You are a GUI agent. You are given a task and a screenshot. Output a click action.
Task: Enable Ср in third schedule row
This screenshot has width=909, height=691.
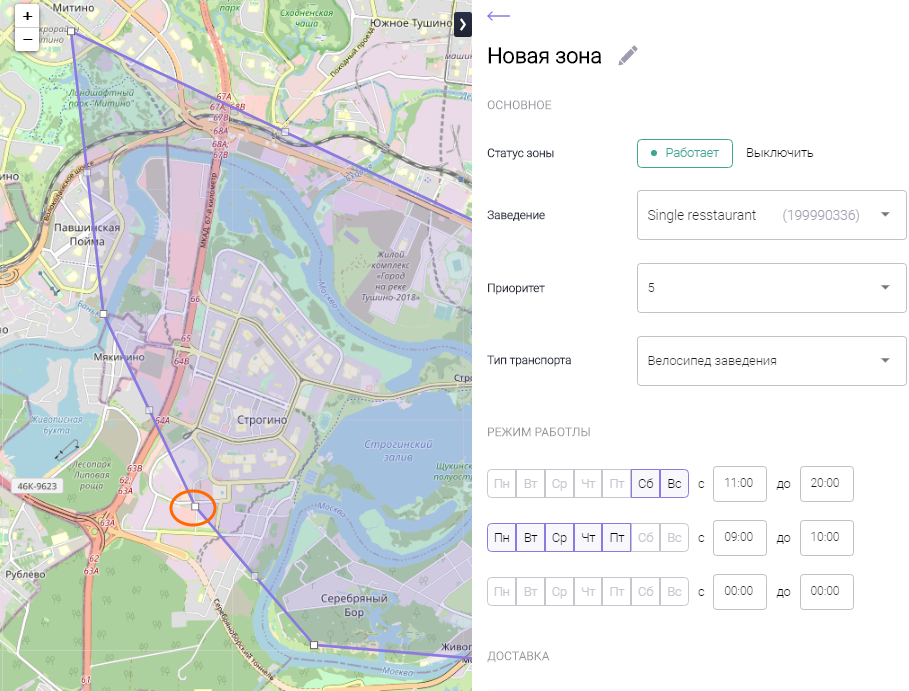tap(559, 592)
